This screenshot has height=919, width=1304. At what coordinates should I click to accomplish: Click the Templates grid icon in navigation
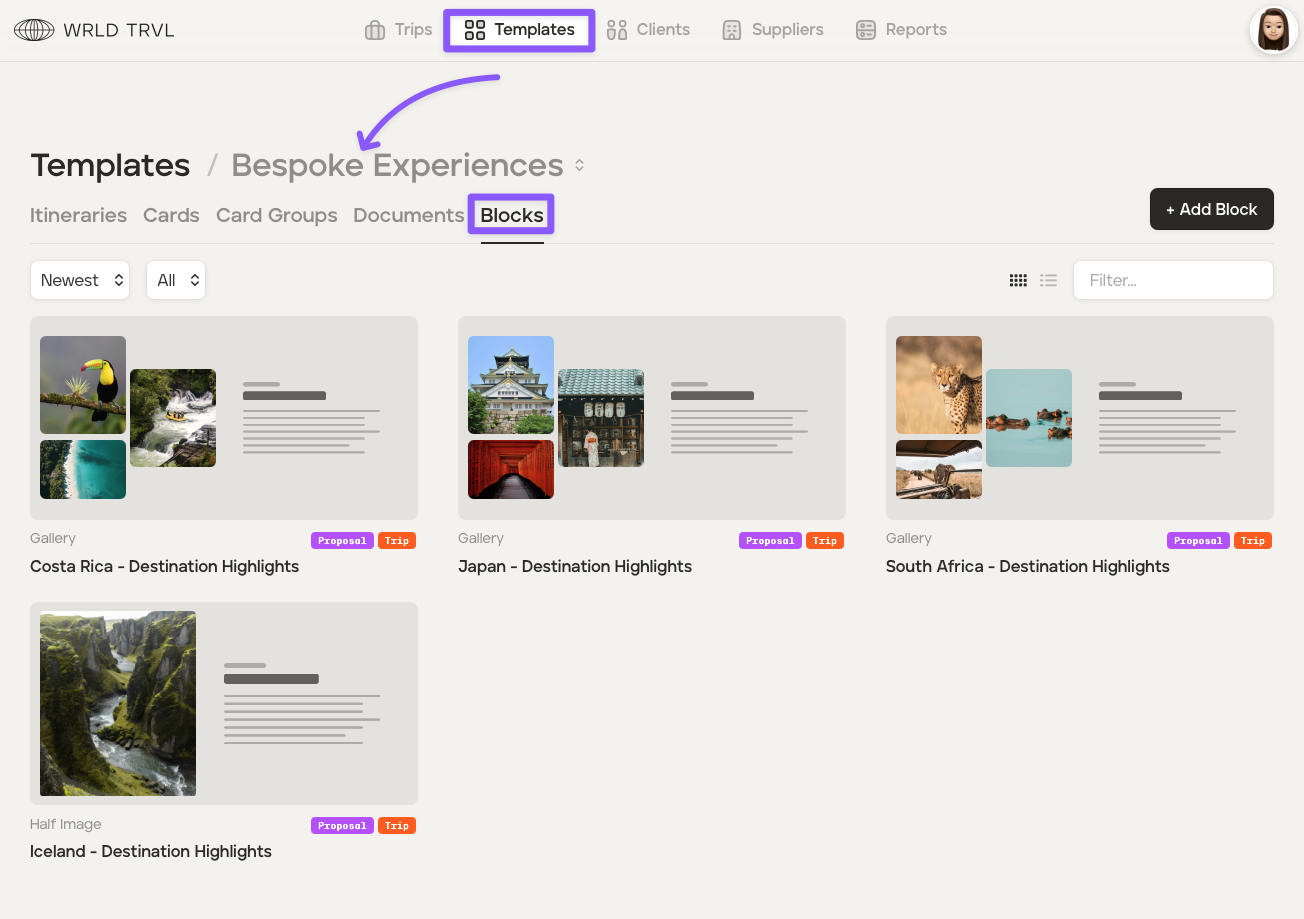(x=475, y=30)
